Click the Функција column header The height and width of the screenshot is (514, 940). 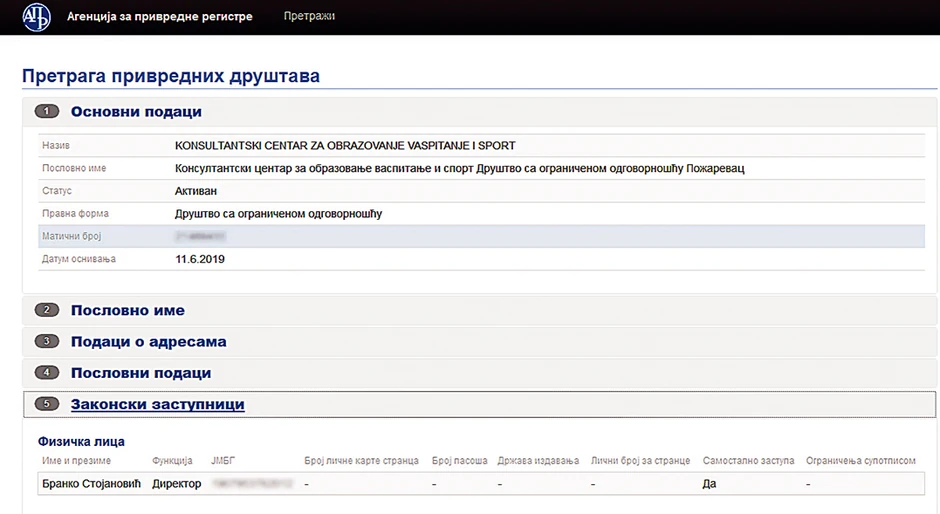172,461
